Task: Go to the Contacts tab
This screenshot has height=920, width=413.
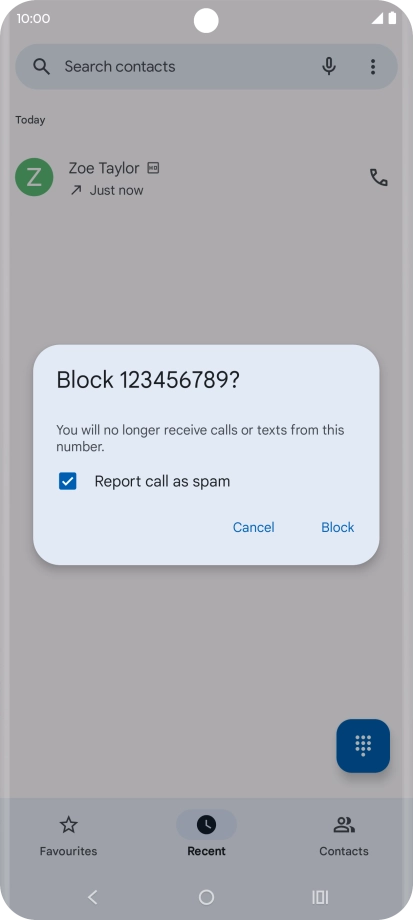Action: pos(344,836)
